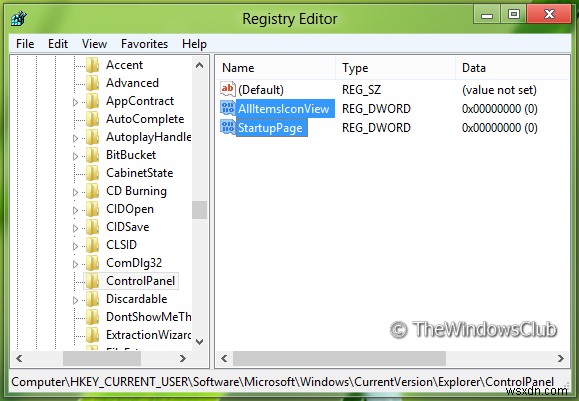
Task: Select the Advanced key label
Action: tap(132, 83)
